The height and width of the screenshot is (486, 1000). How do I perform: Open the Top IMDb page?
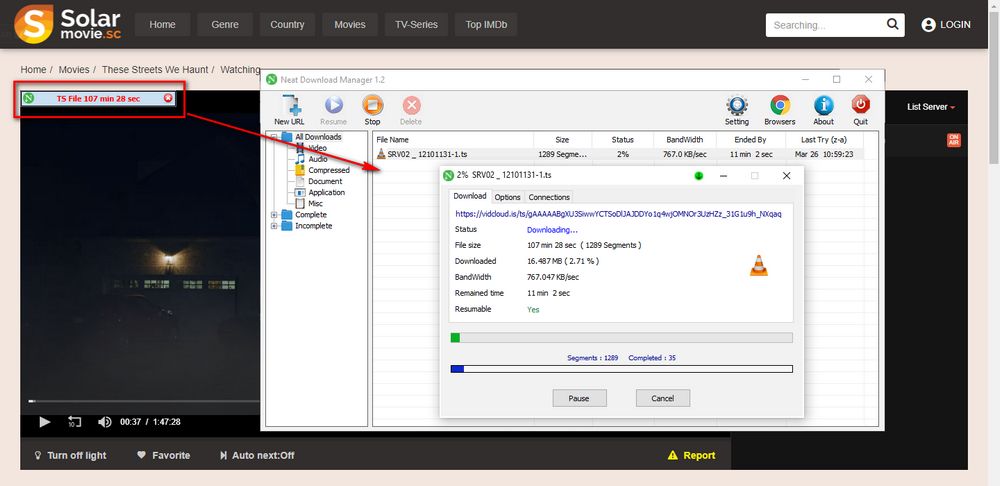tap(486, 25)
